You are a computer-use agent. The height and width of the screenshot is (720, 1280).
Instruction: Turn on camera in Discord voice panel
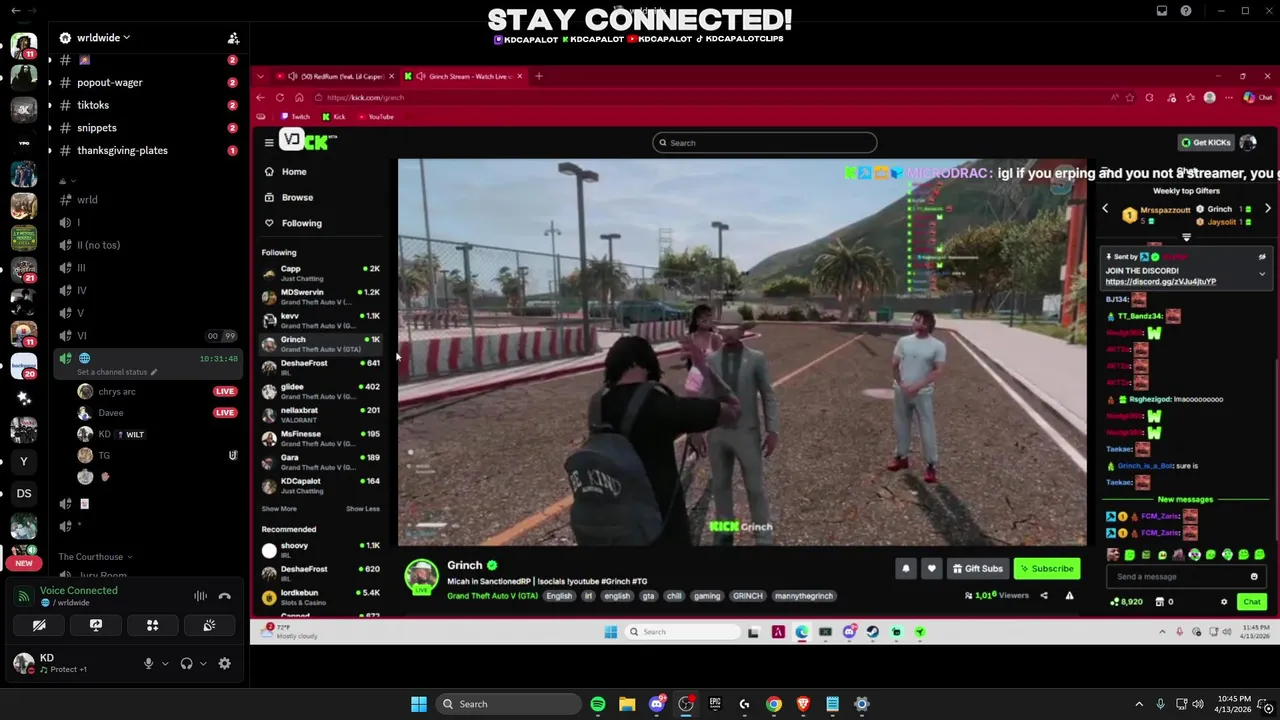coord(39,625)
